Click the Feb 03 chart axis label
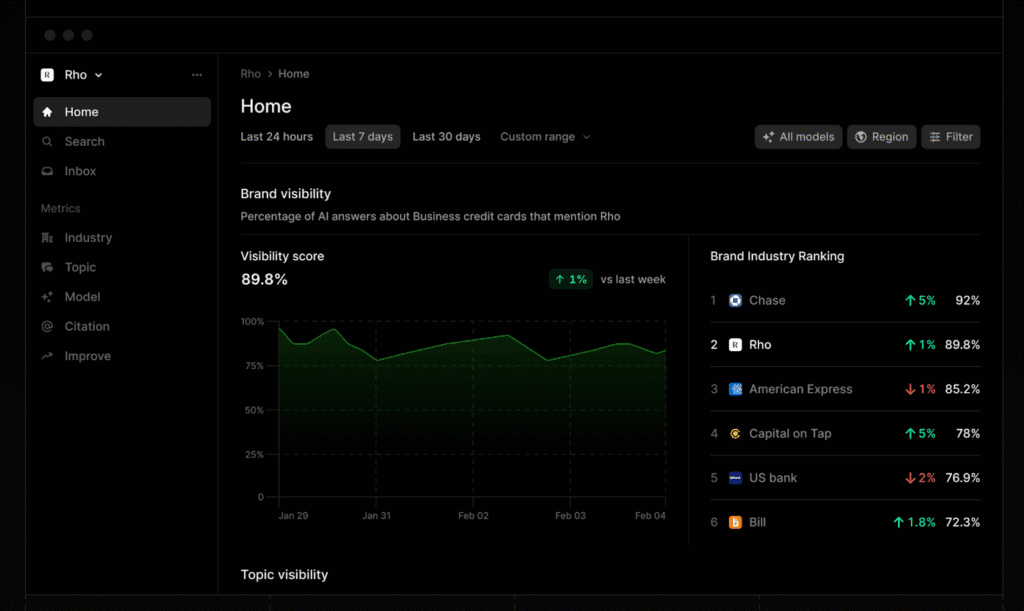 [570, 516]
